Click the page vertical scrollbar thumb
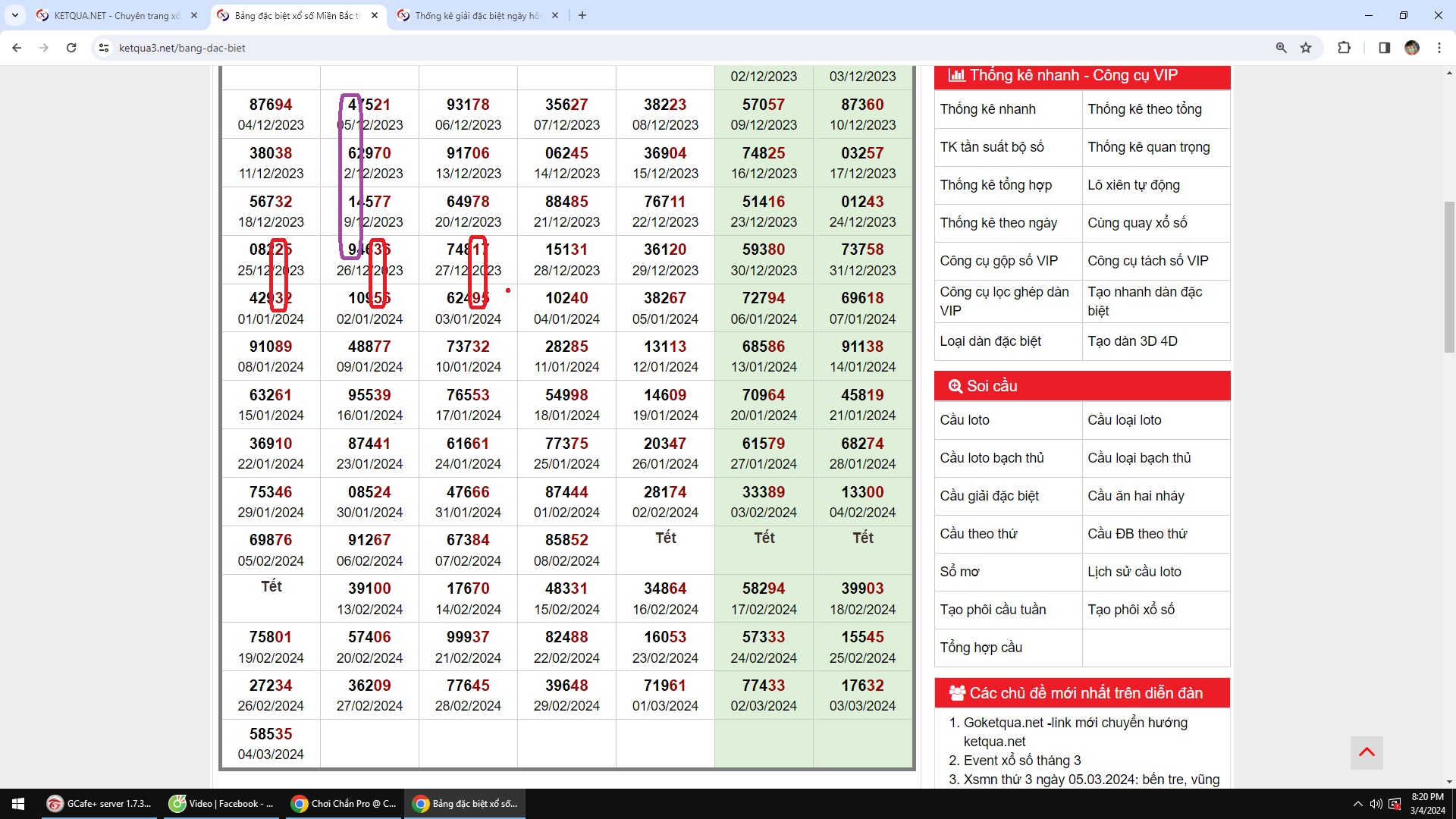The image size is (1456, 819). 1449,277
